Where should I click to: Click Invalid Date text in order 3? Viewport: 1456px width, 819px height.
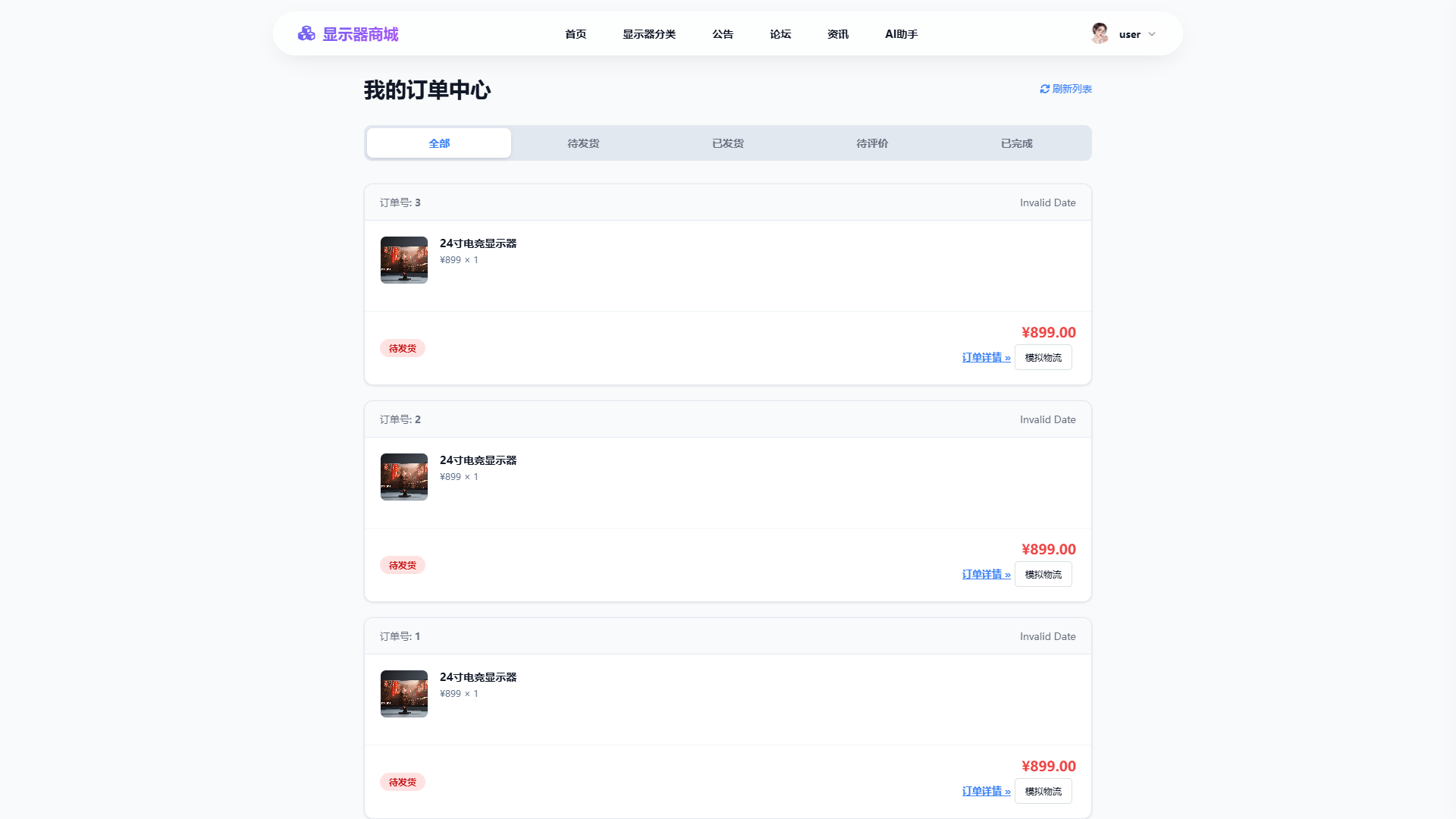(1048, 202)
